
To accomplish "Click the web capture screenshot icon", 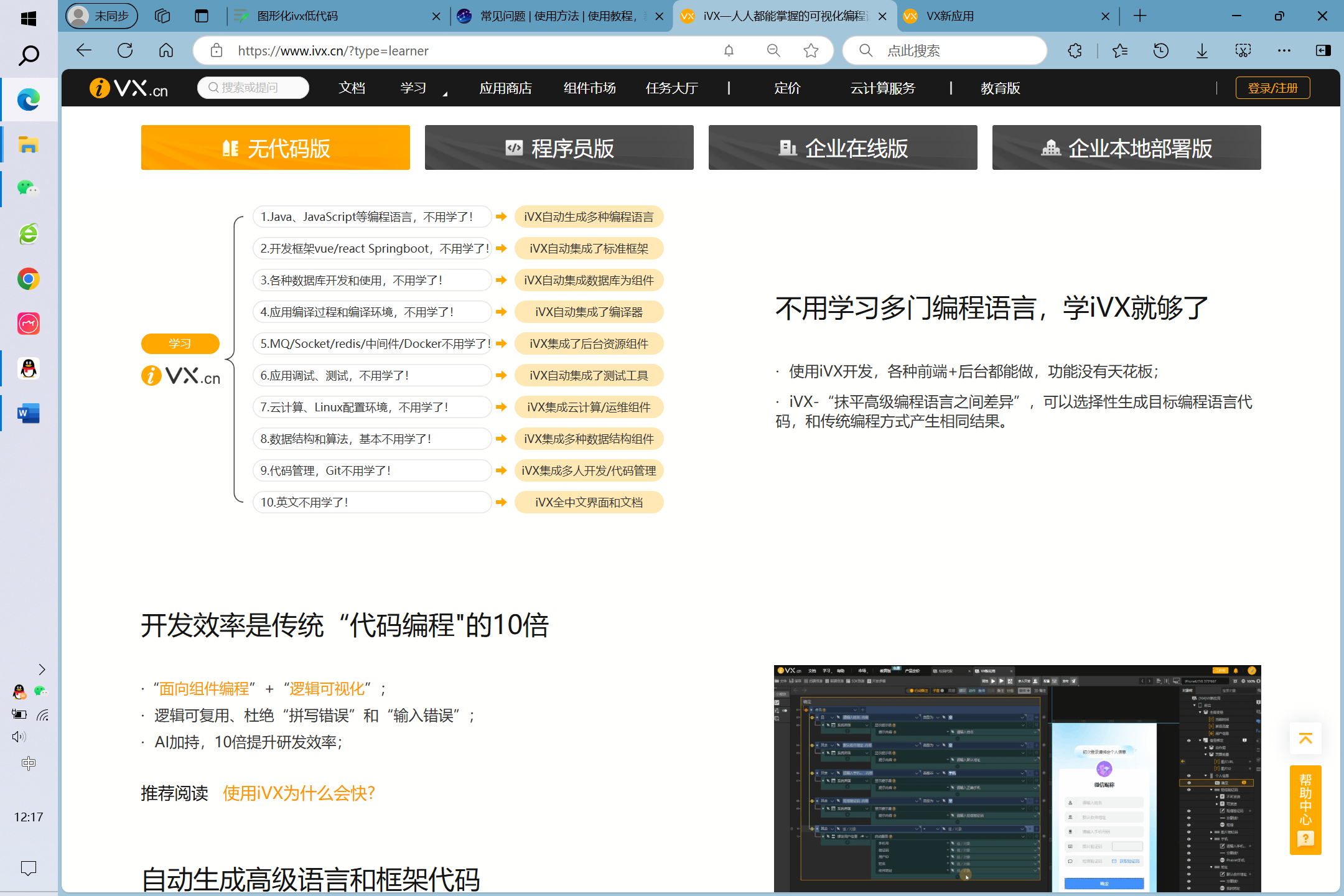I will [1243, 50].
